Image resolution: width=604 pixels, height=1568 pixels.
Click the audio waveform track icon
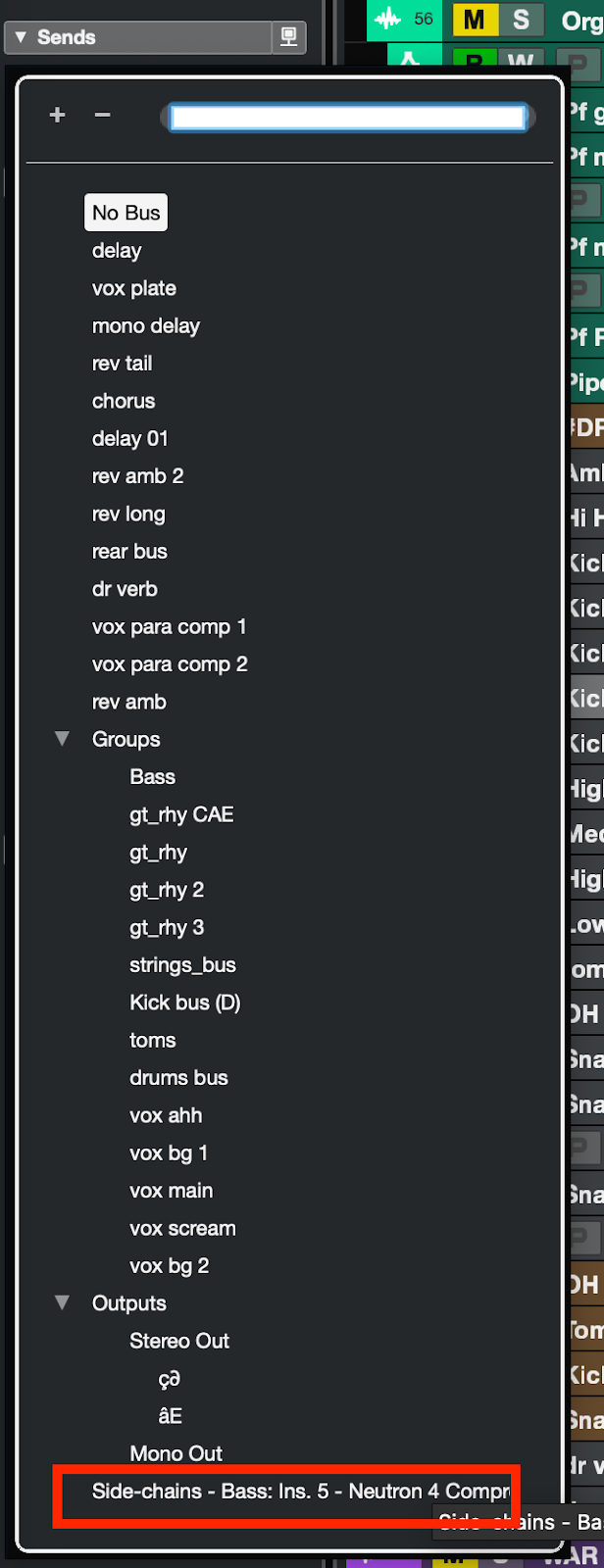coord(389,19)
